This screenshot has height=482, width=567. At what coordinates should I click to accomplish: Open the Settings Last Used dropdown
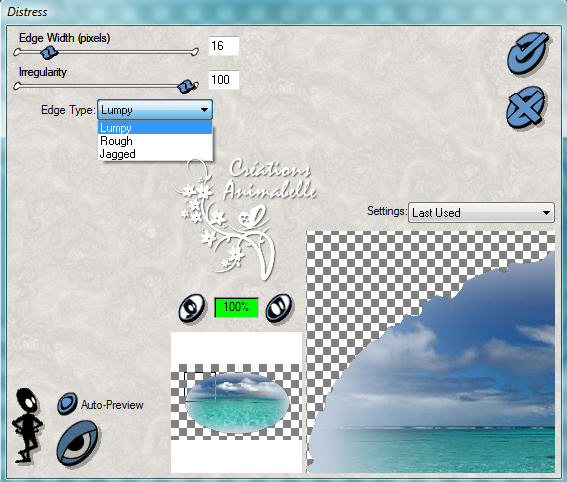coord(481,212)
